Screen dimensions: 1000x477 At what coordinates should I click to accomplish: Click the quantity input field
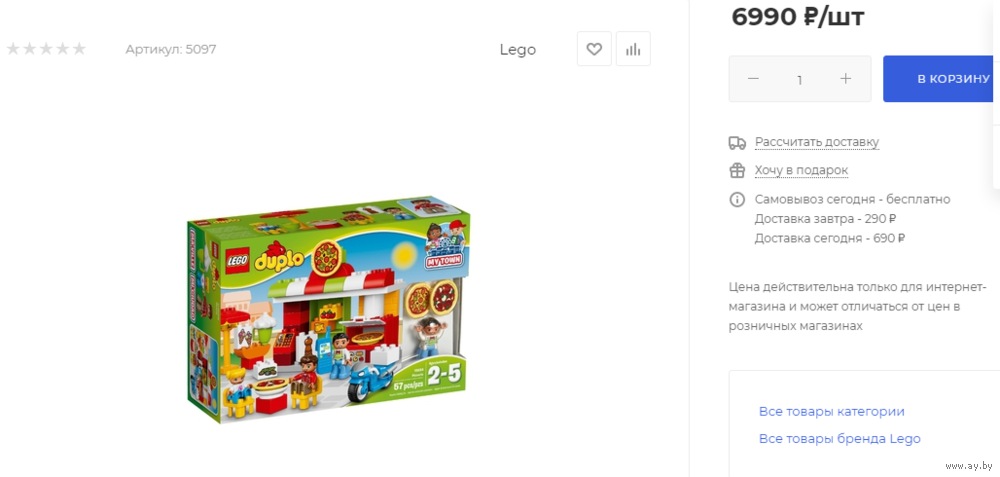pyautogui.click(x=799, y=79)
